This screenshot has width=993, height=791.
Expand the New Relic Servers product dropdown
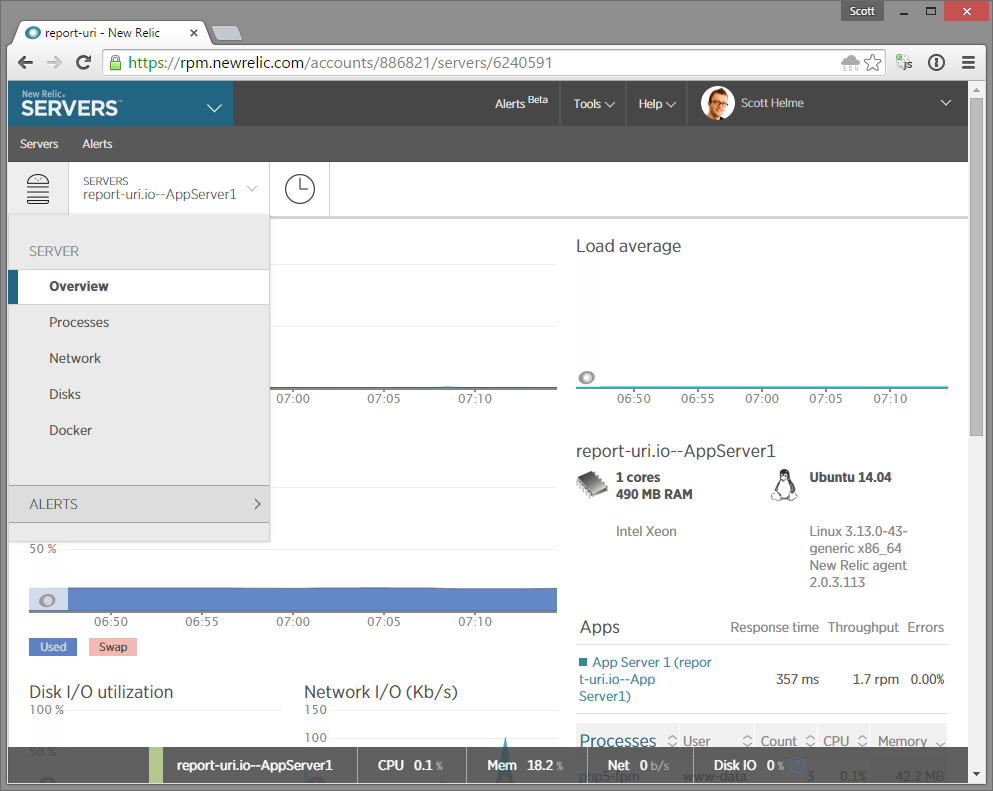click(214, 107)
